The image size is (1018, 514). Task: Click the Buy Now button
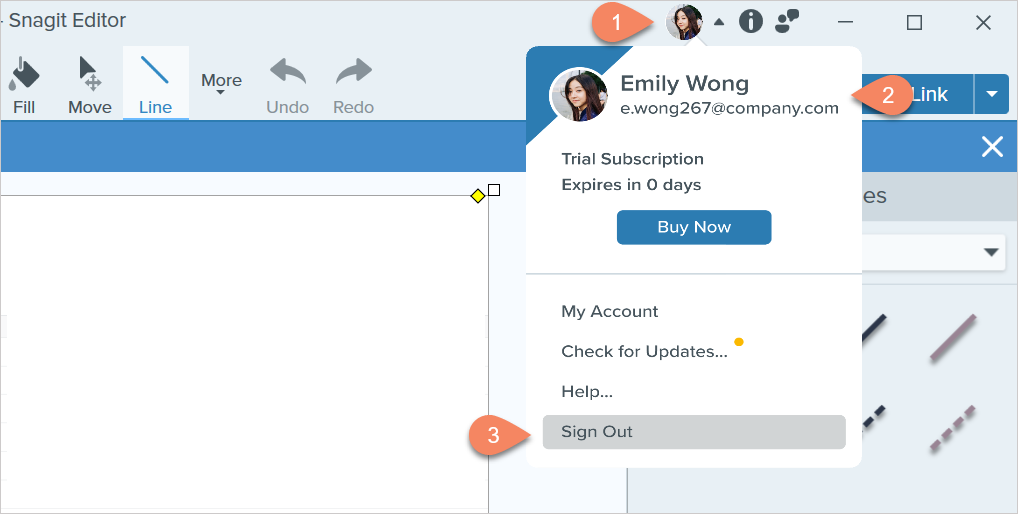[694, 227]
